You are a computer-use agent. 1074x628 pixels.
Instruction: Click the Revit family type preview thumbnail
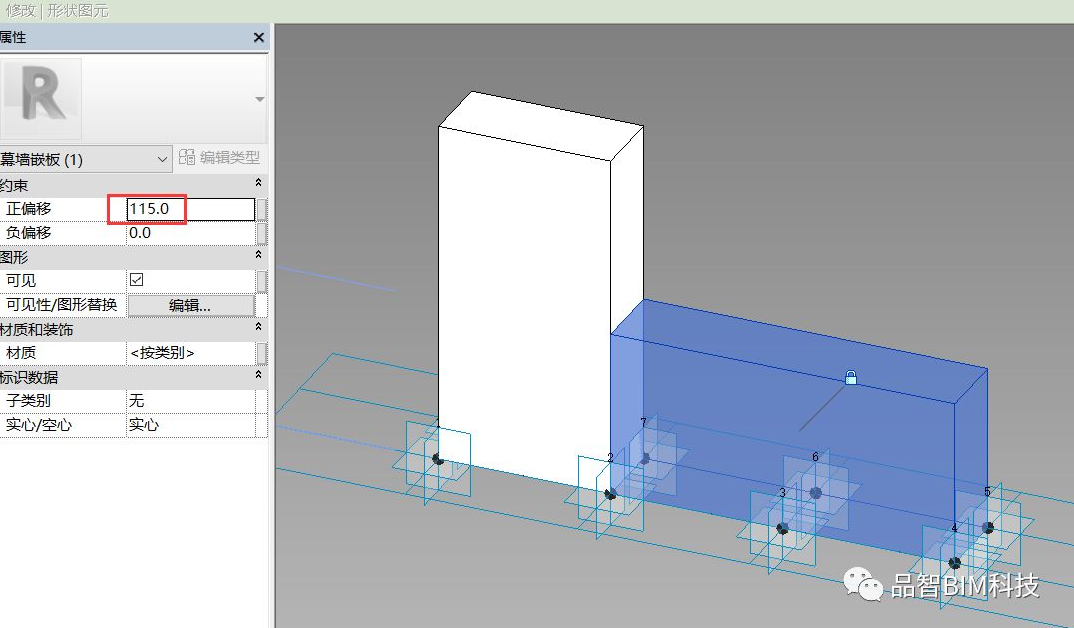tap(40, 98)
